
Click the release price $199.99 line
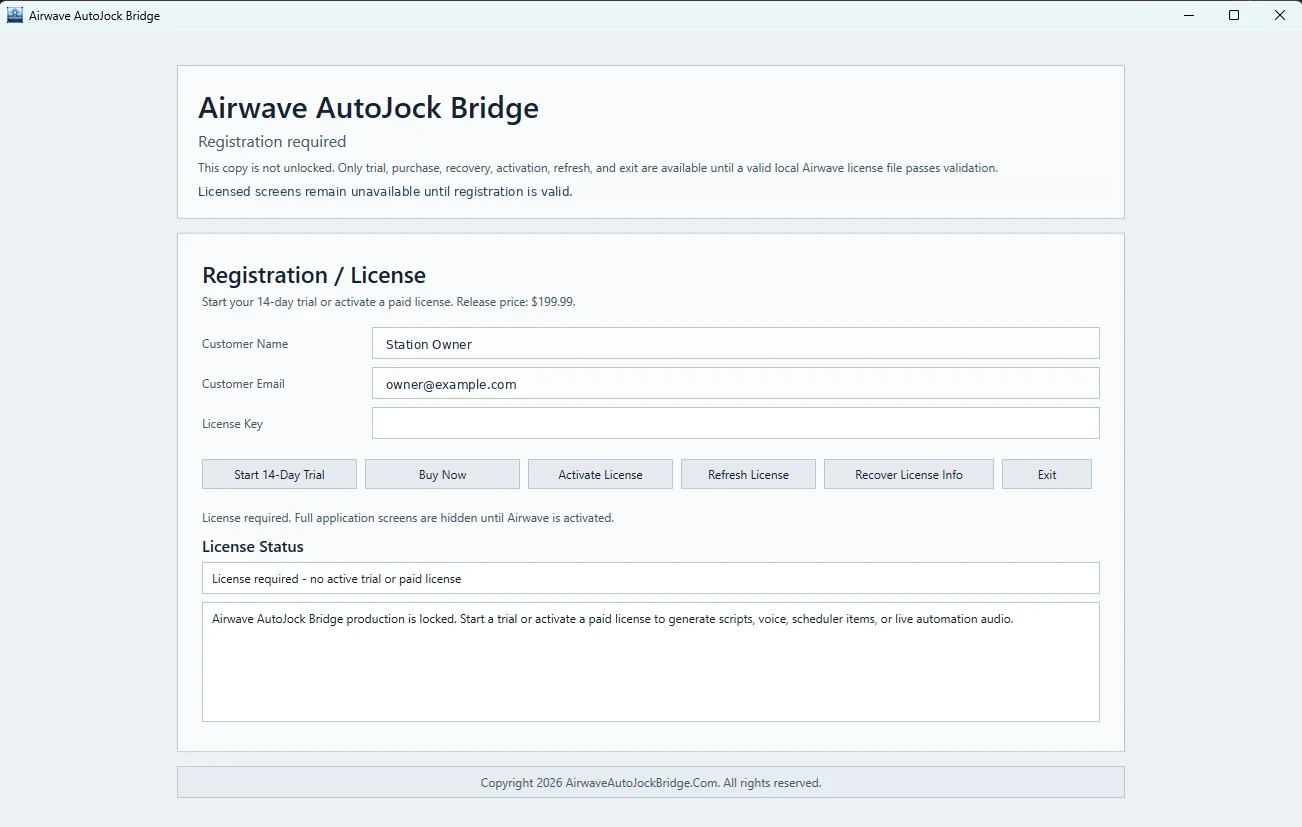(389, 302)
